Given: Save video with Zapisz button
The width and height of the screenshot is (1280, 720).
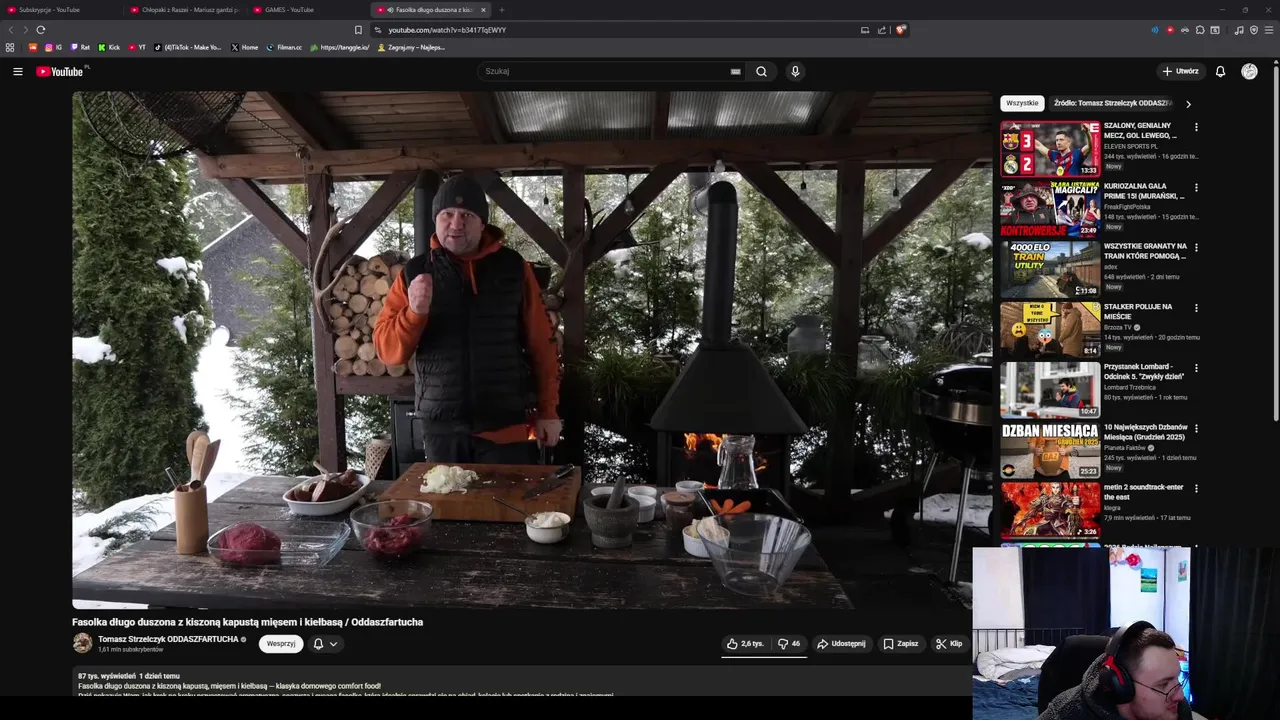Looking at the screenshot, I should coord(901,644).
